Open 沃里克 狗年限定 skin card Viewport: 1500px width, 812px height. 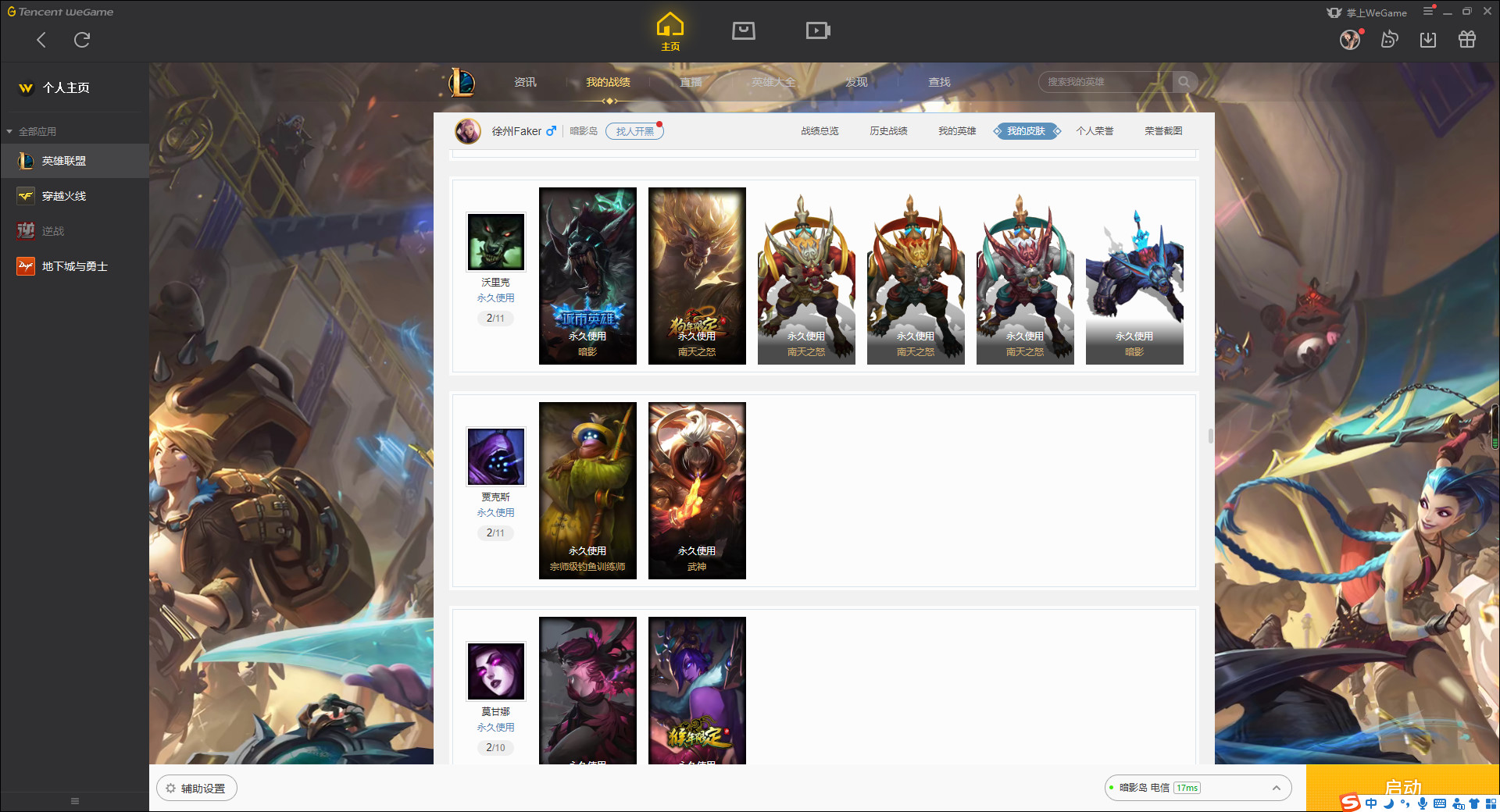coord(697,276)
